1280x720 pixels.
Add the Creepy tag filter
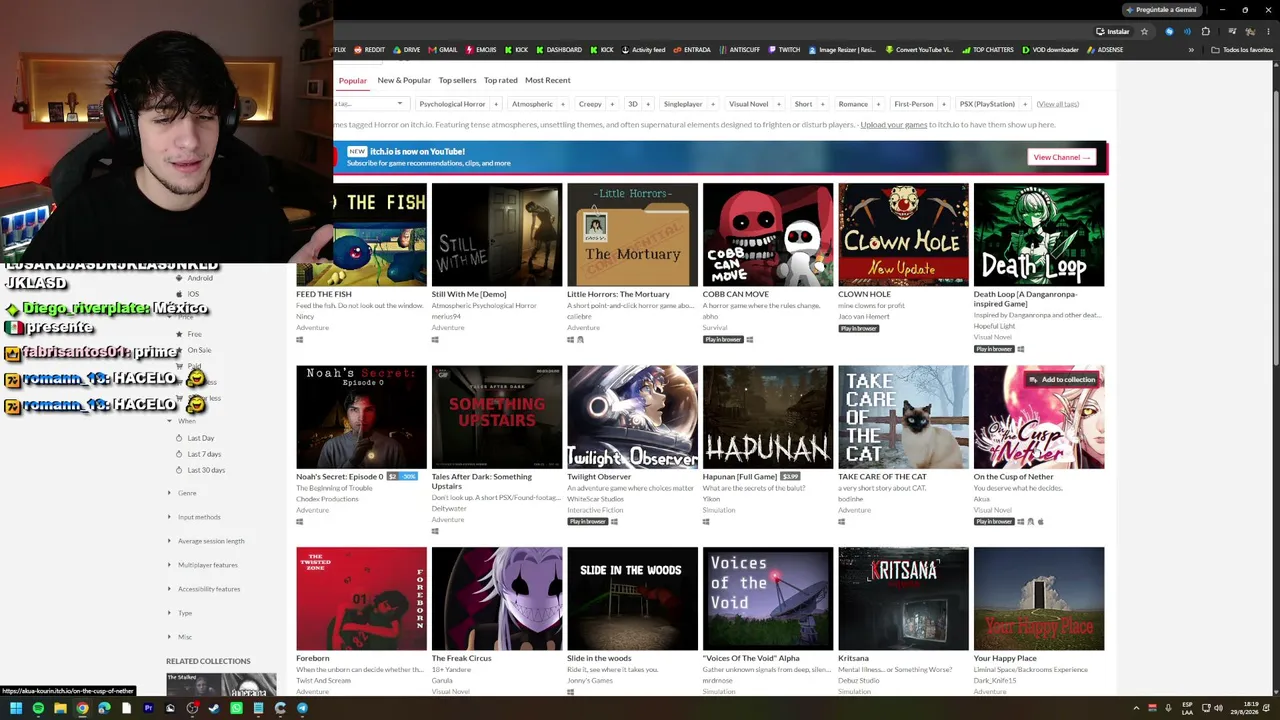tap(611, 104)
